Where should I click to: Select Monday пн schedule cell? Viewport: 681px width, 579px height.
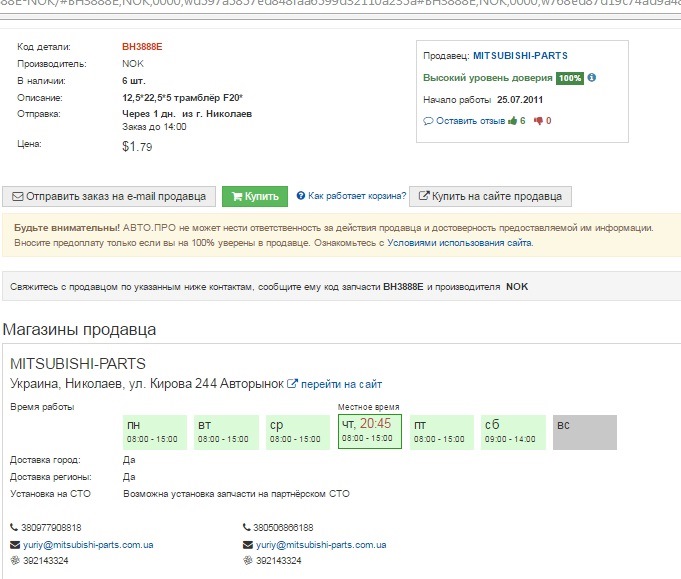pos(155,432)
